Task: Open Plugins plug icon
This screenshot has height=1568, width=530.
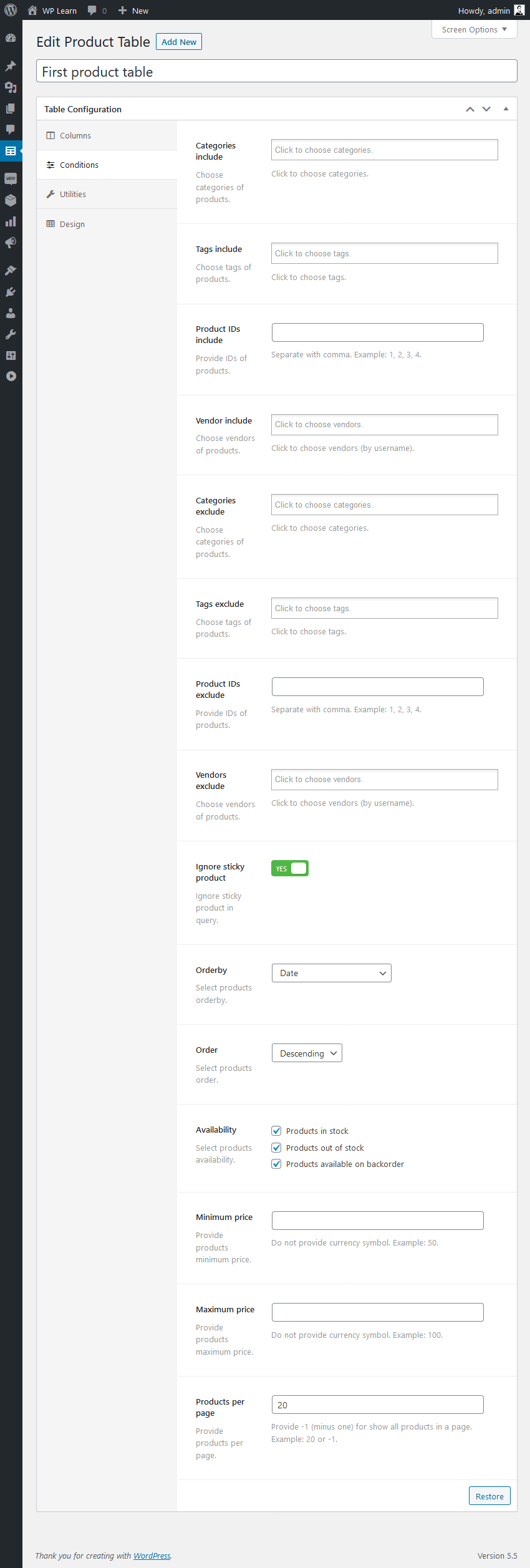Action: click(11, 292)
